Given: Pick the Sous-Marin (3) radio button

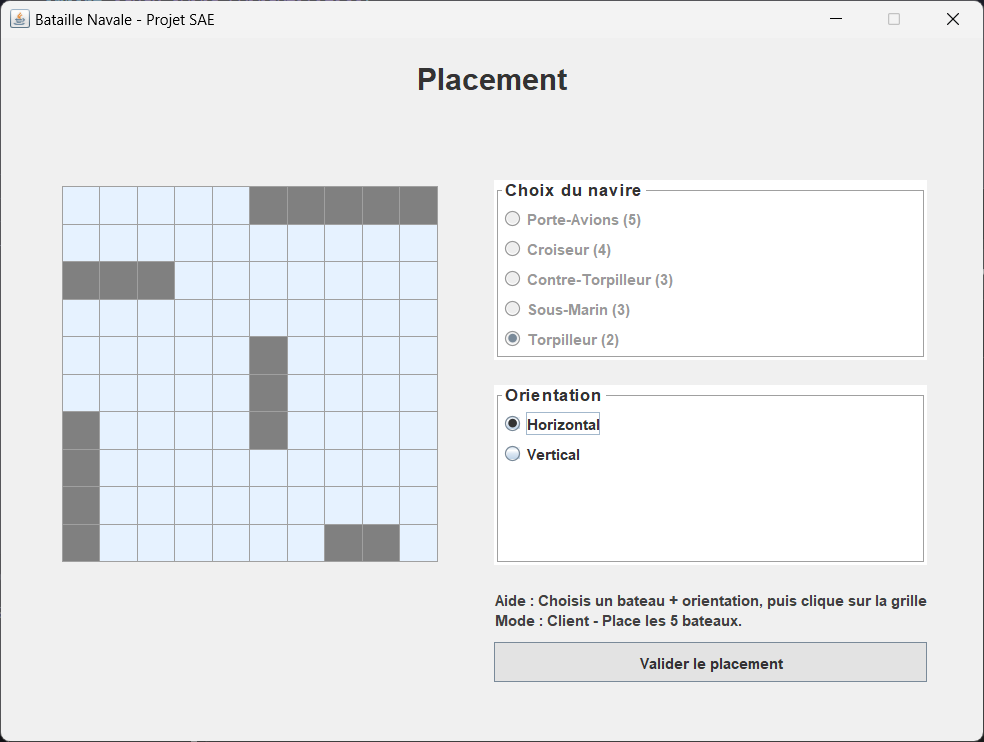Looking at the screenshot, I should pos(513,309).
